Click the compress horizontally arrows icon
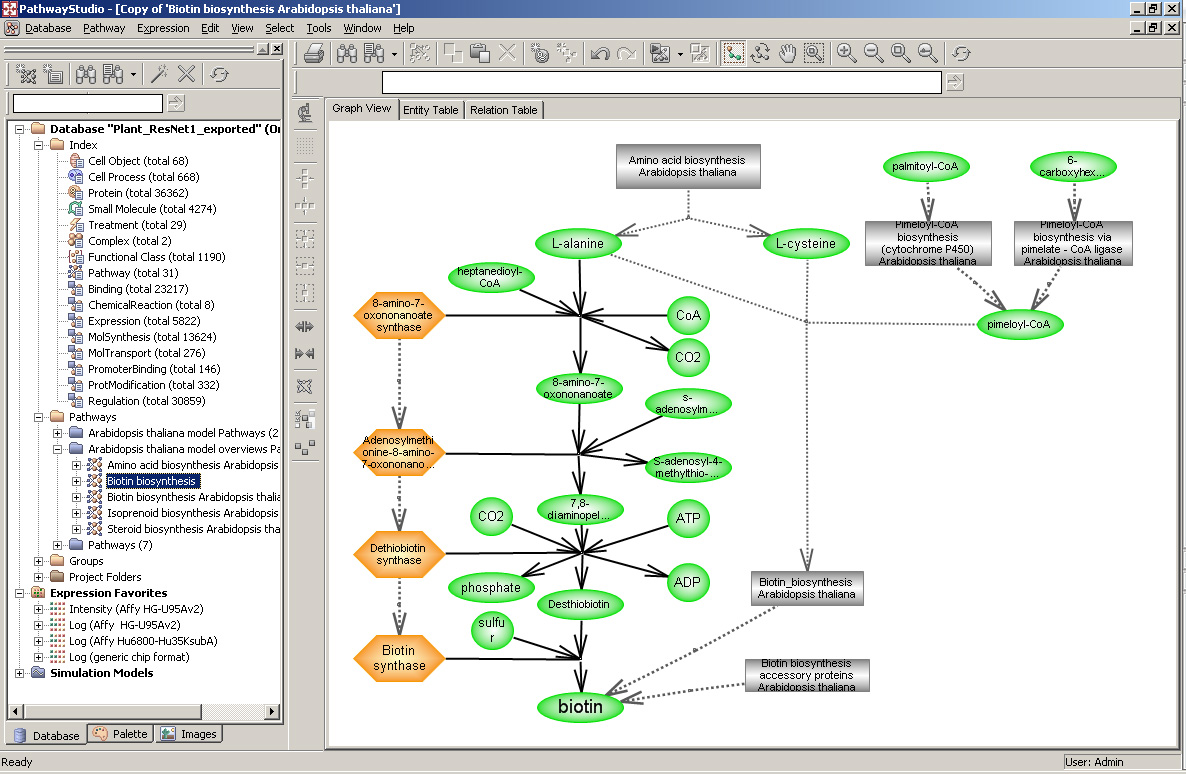1186x774 pixels. (x=305, y=353)
